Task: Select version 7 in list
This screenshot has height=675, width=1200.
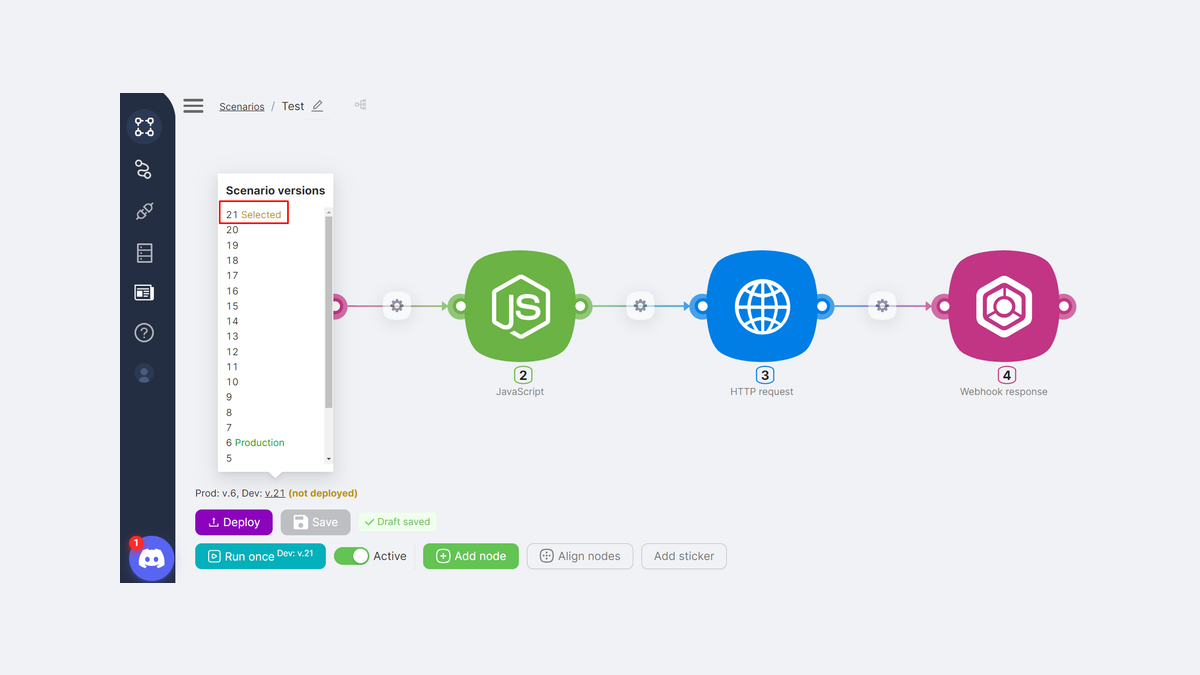Action: [x=229, y=428]
